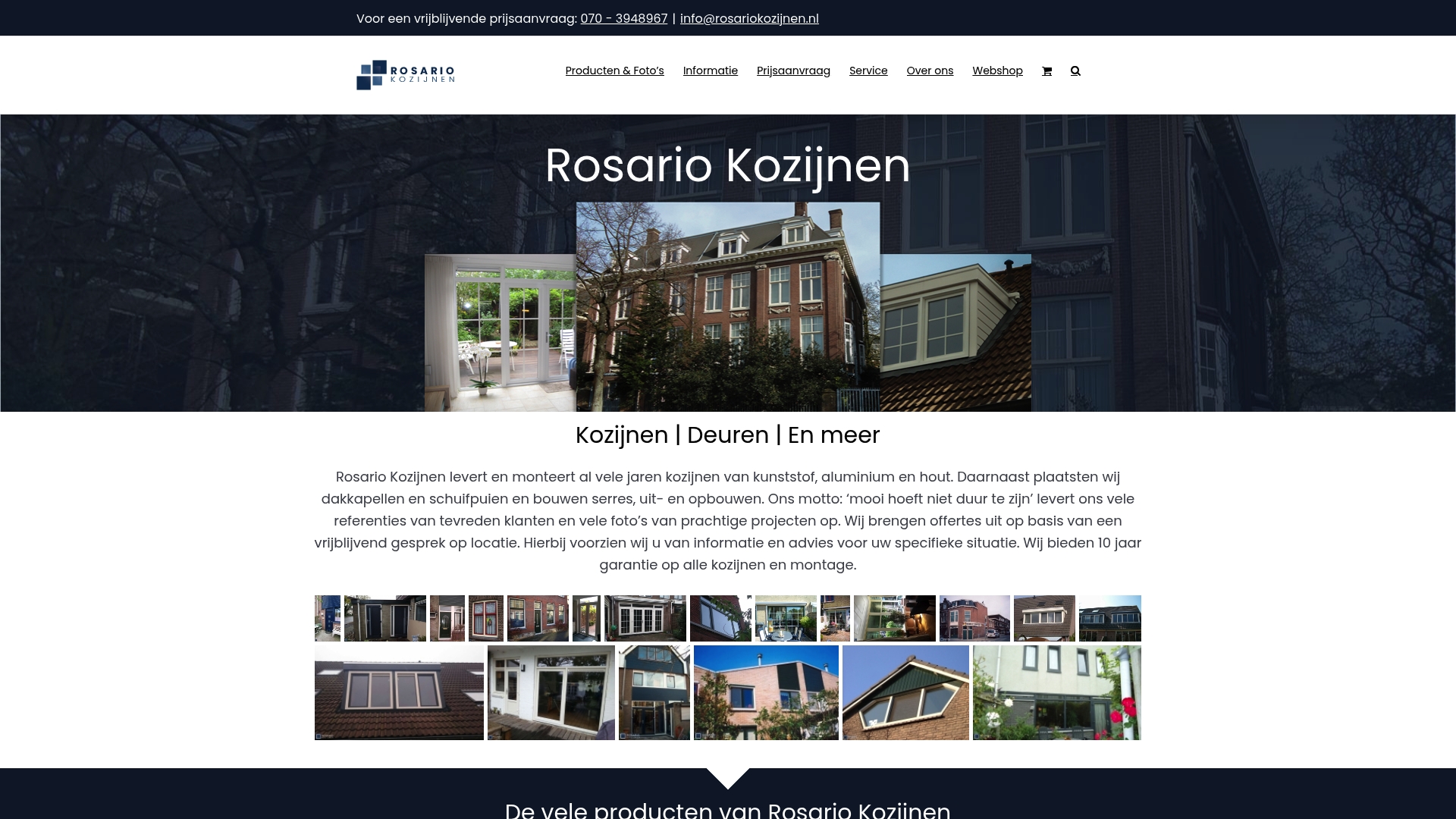Select Over ons in navigation

pos(930,71)
